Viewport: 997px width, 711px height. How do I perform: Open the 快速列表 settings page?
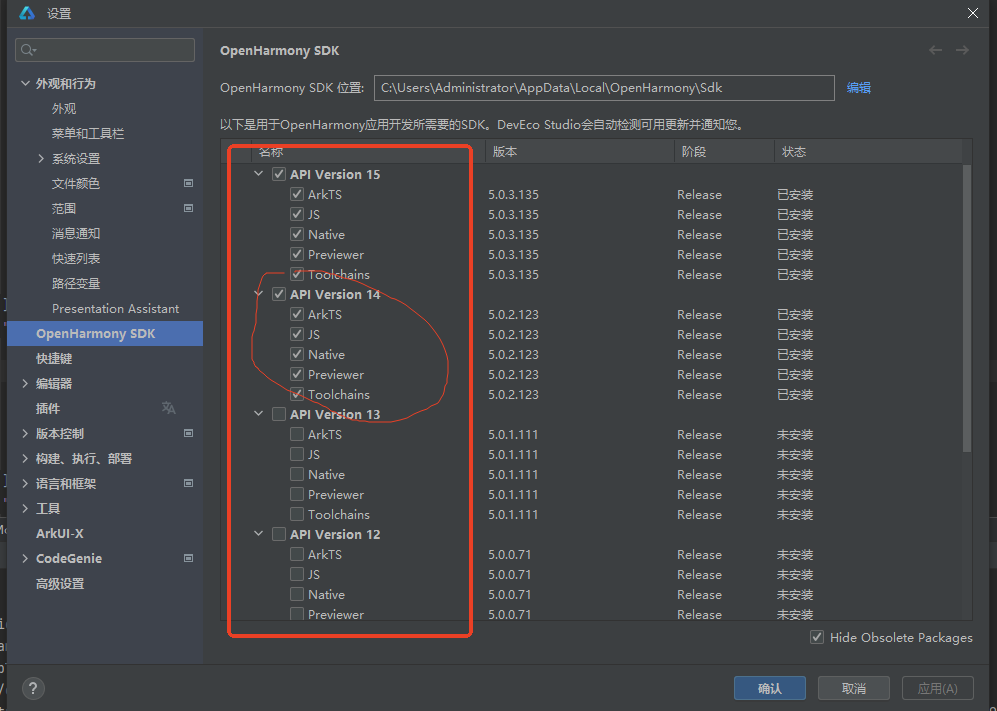pyautogui.click(x=76, y=259)
